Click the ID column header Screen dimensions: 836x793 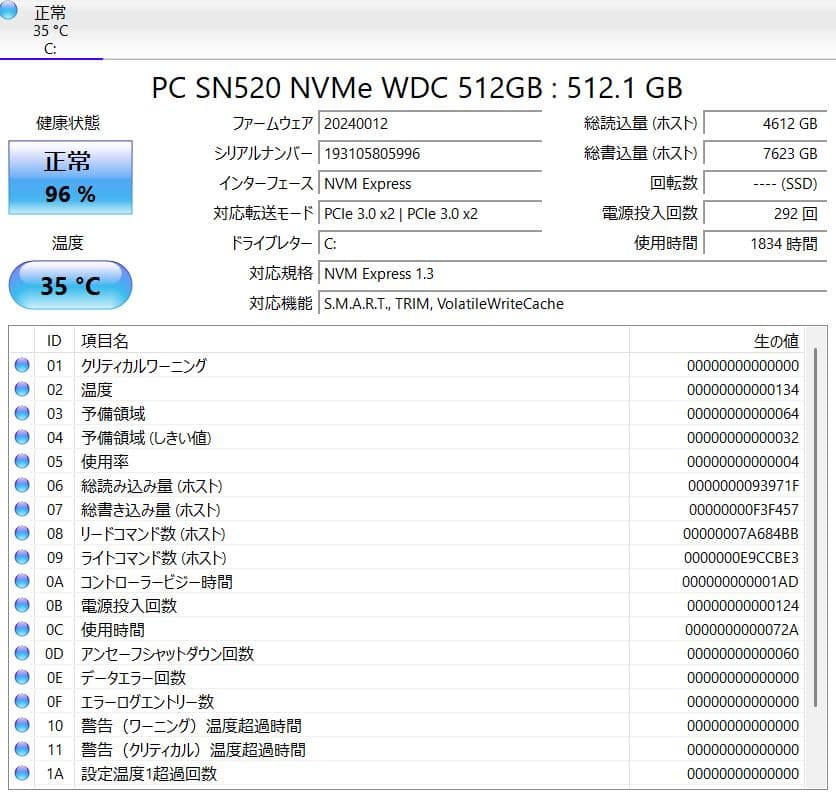[x=54, y=341]
